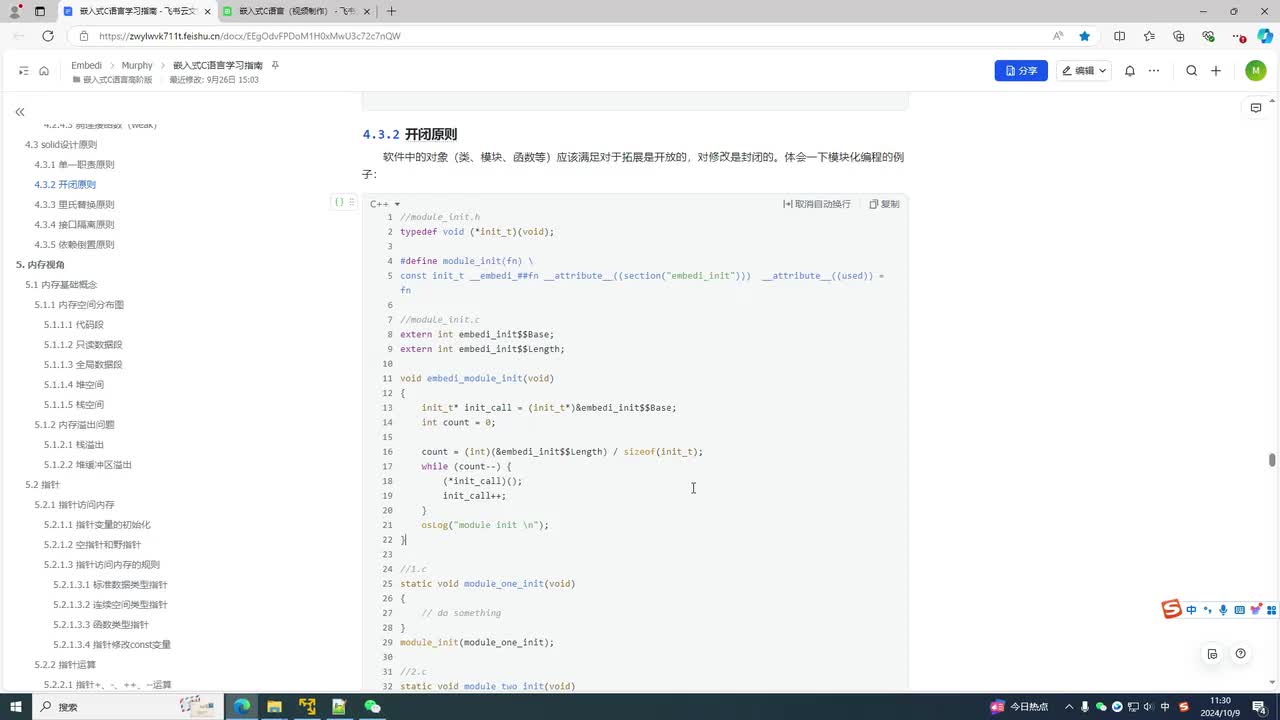Click the Murphy breadcrumb
Screen dimensions: 1280x720
[137, 65]
